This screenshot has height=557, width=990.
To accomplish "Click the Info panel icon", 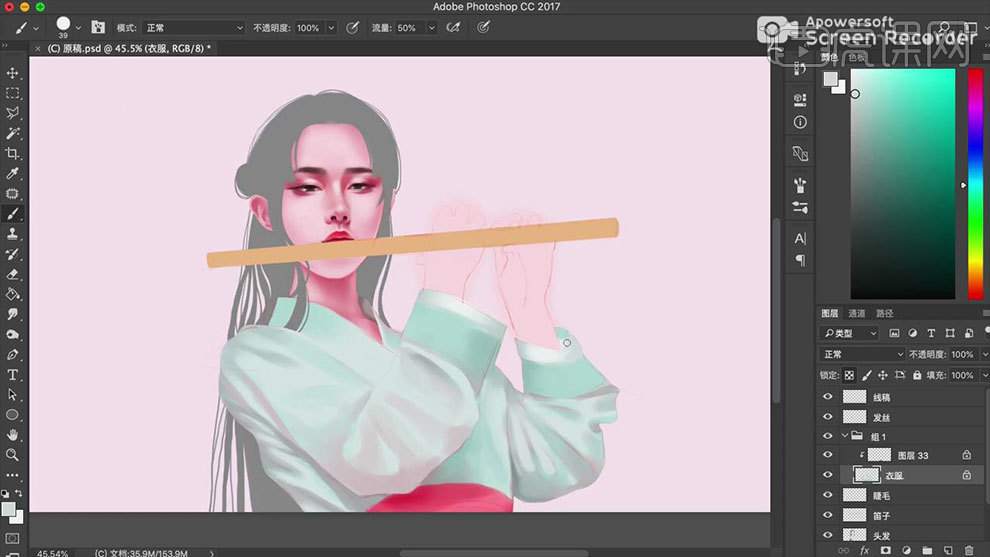I will (x=800, y=123).
